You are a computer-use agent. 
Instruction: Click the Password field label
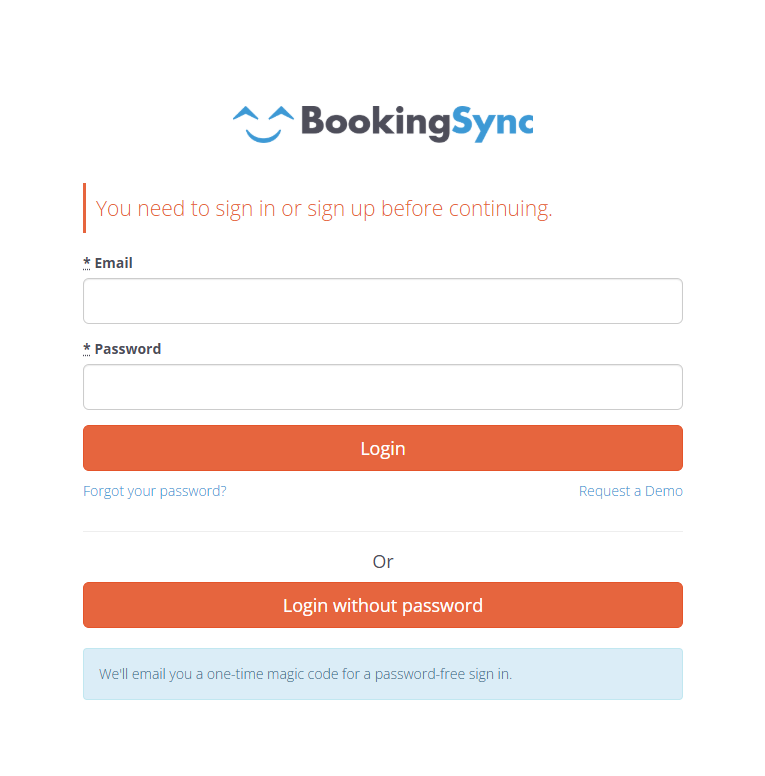pos(128,349)
